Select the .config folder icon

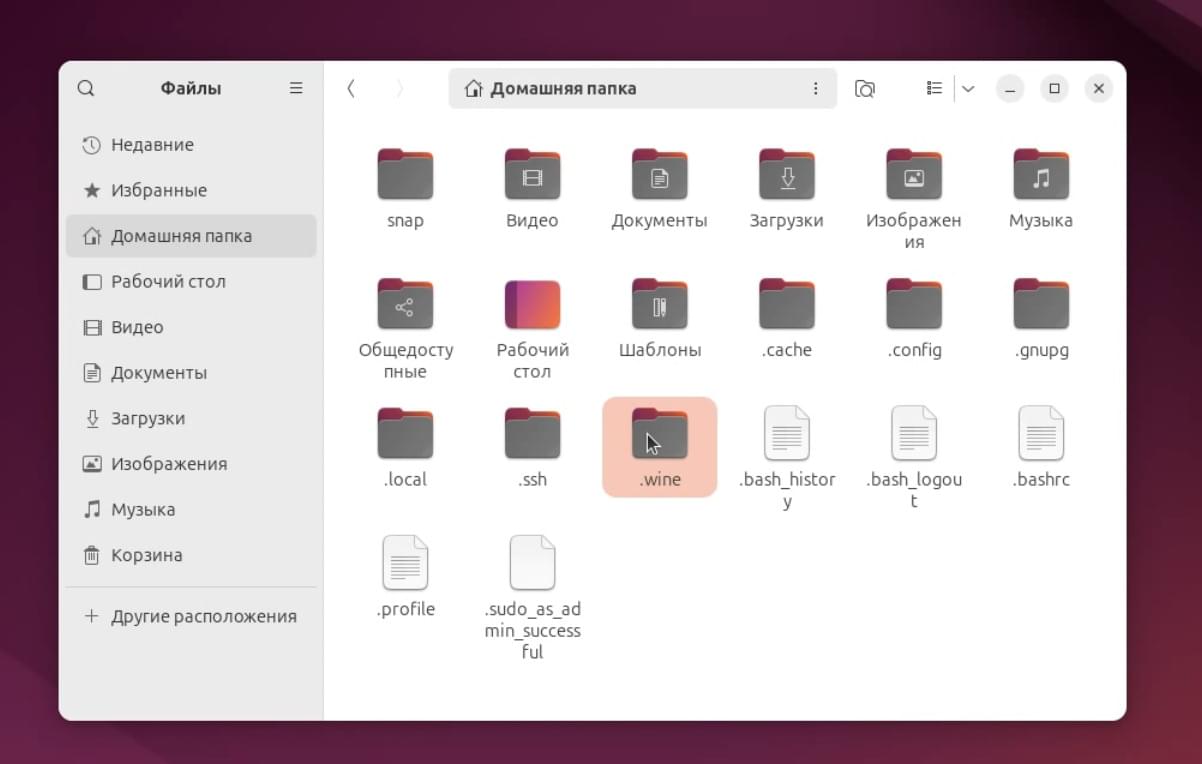pyautogui.click(x=913, y=304)
